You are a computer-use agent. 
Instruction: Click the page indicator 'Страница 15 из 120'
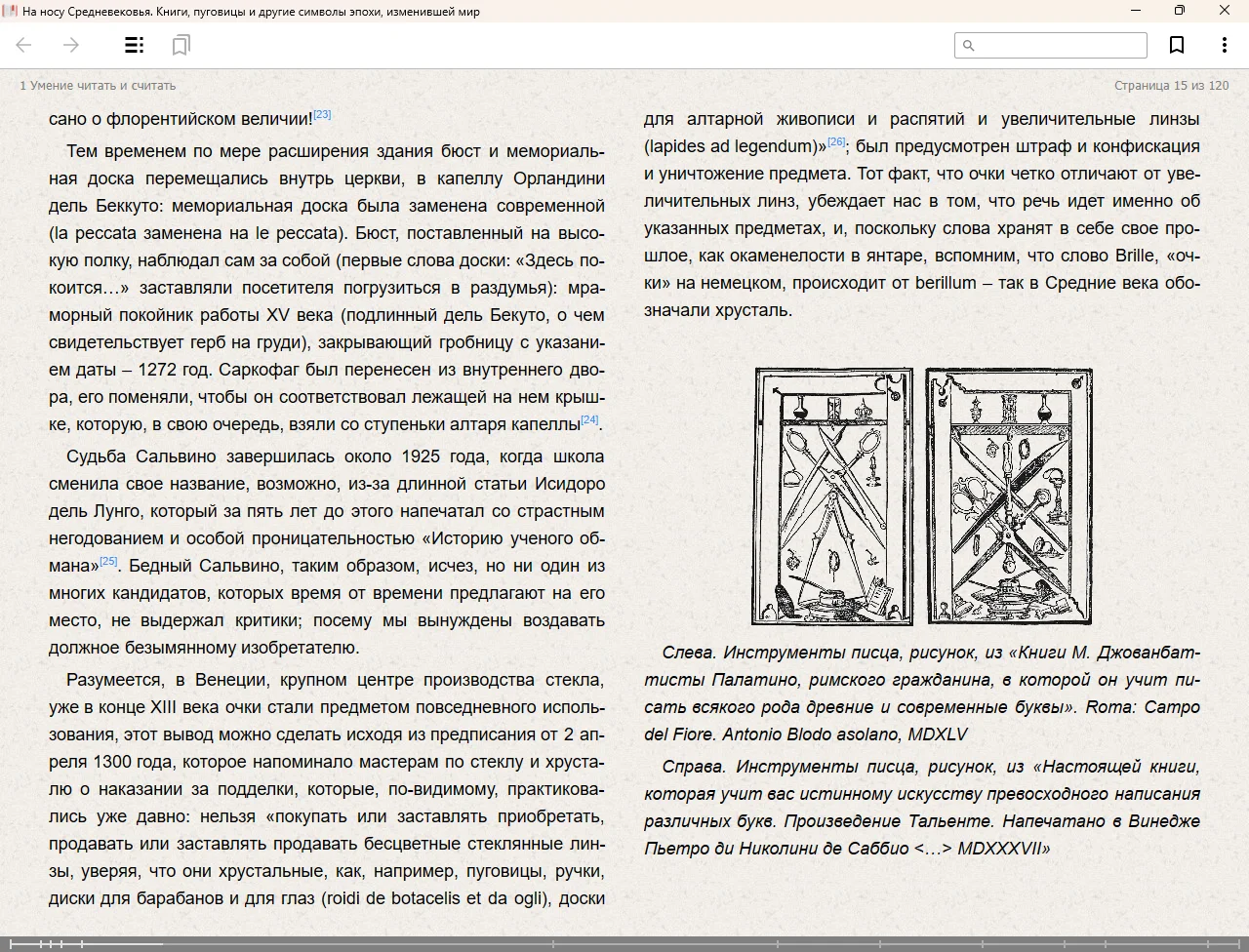point(1171,86)
